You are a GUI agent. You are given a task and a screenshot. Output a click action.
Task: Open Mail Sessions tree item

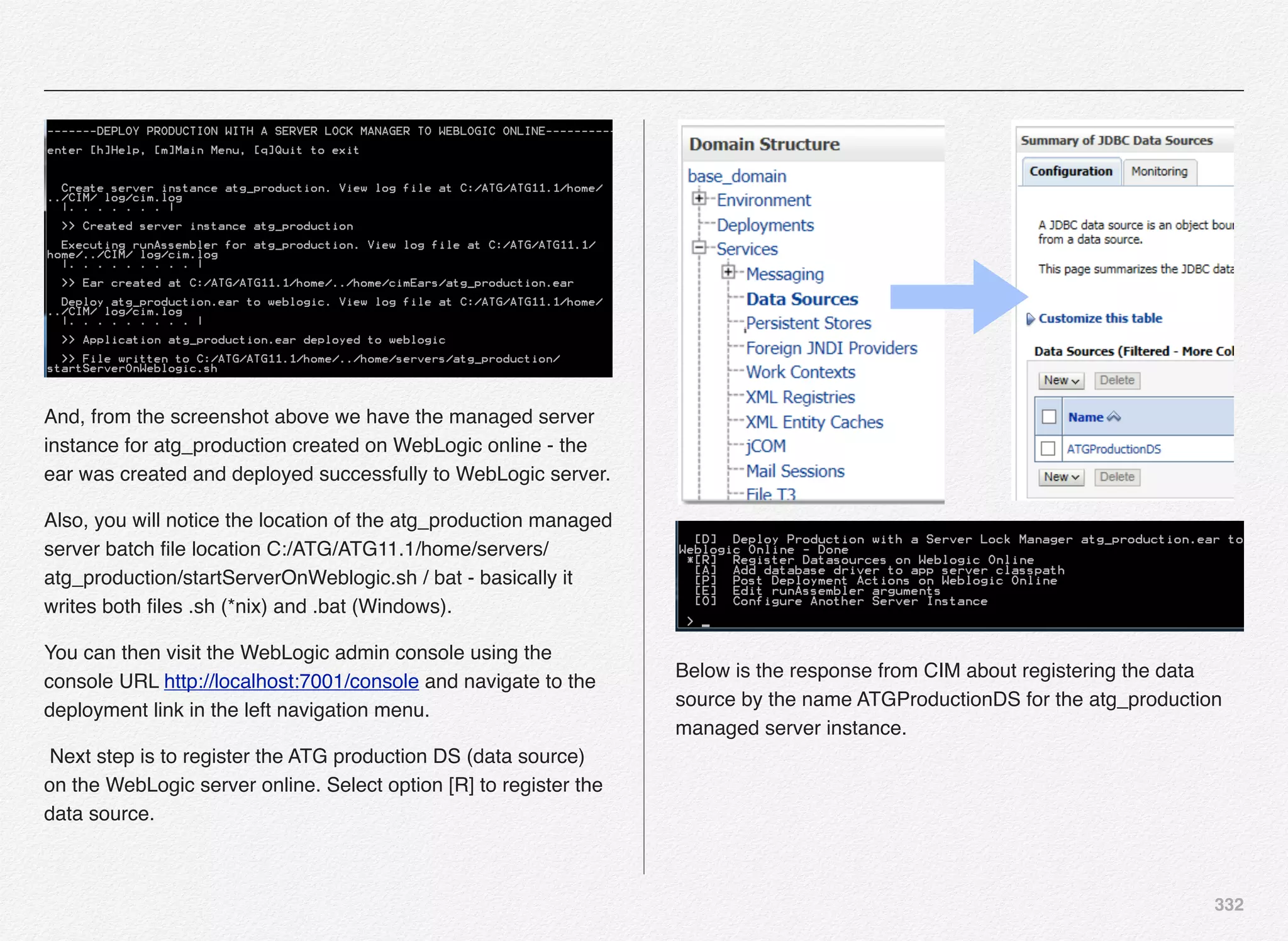(795, 471)
